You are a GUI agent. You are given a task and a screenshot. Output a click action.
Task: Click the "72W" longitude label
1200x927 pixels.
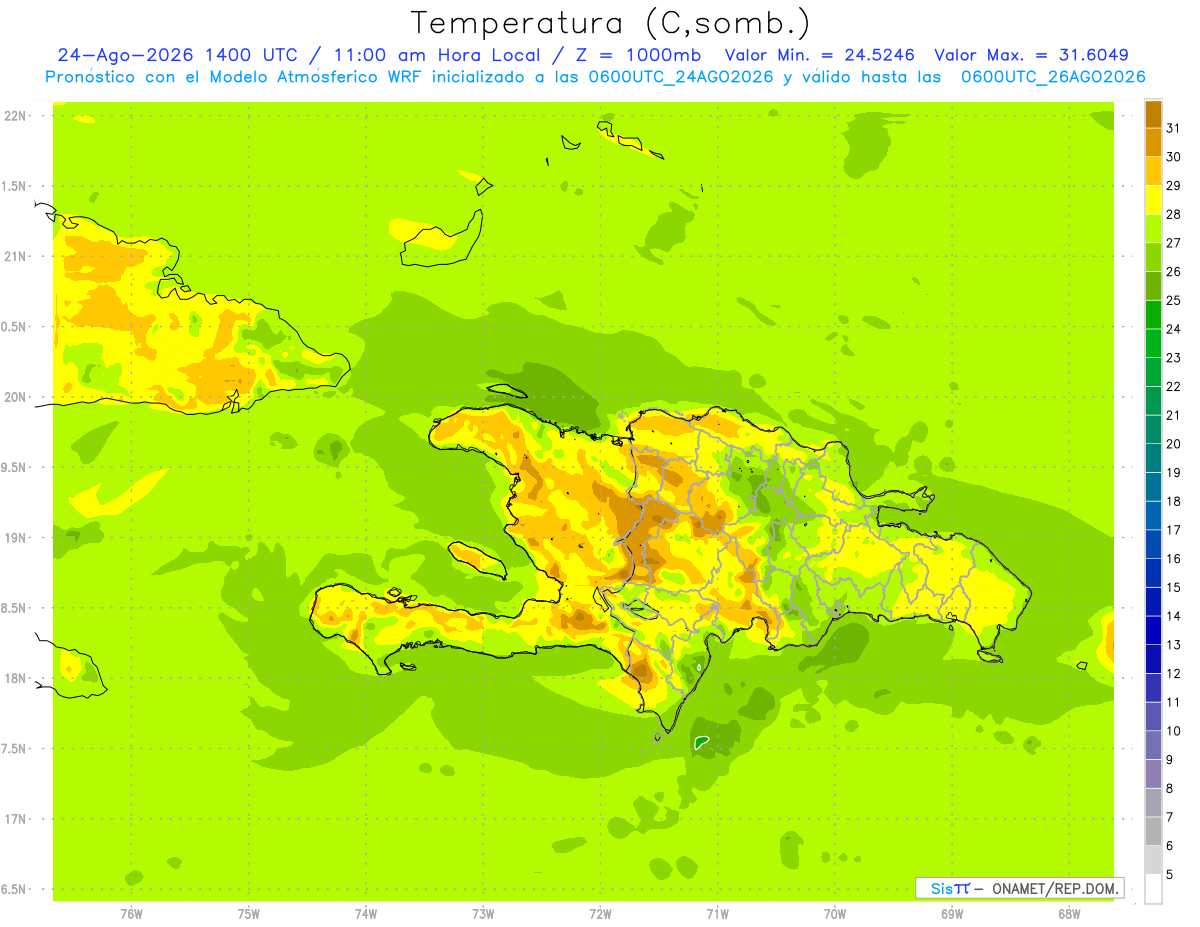click(600, 914)
